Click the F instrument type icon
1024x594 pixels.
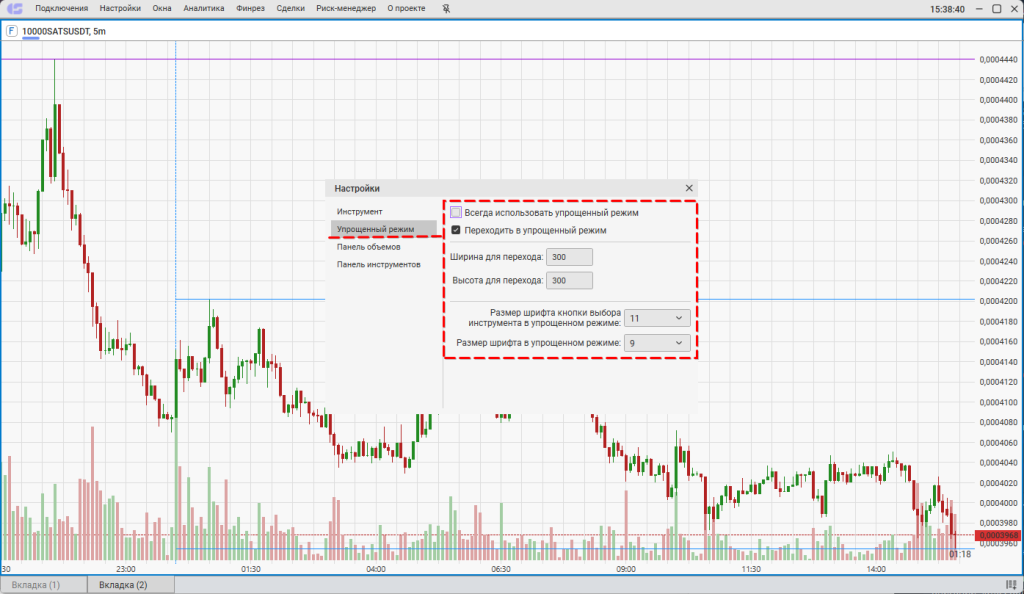click(x=12, y=31)
